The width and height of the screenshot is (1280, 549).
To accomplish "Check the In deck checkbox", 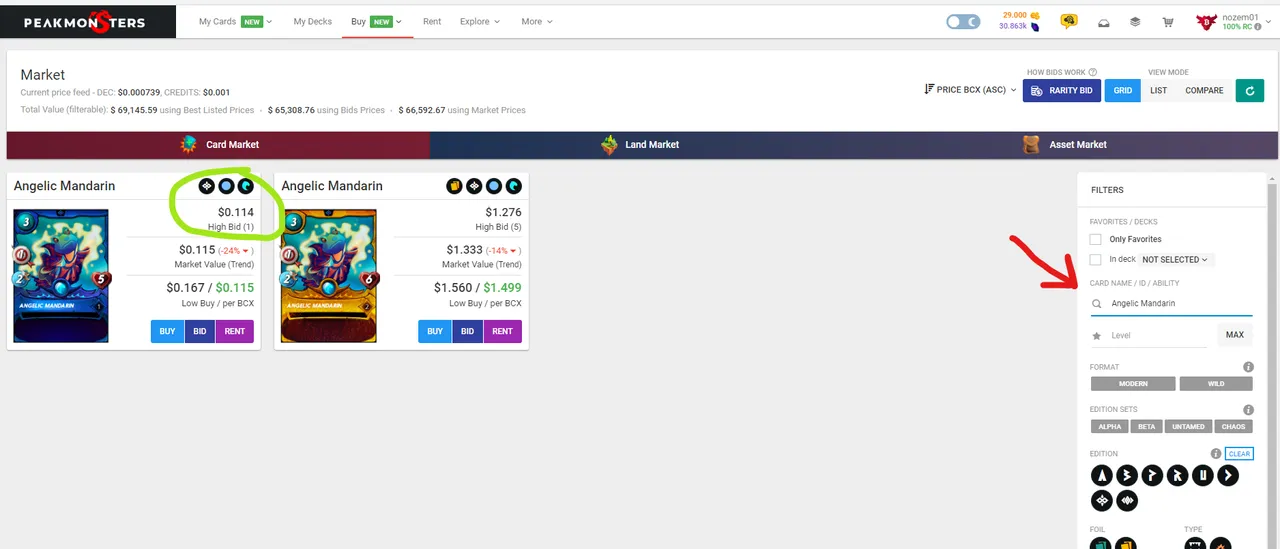I will (1096, 259).
